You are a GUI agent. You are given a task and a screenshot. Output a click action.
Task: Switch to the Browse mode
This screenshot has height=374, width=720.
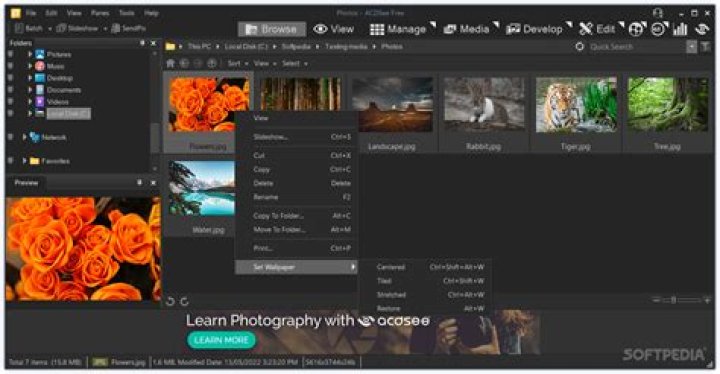tap(272, 29)
